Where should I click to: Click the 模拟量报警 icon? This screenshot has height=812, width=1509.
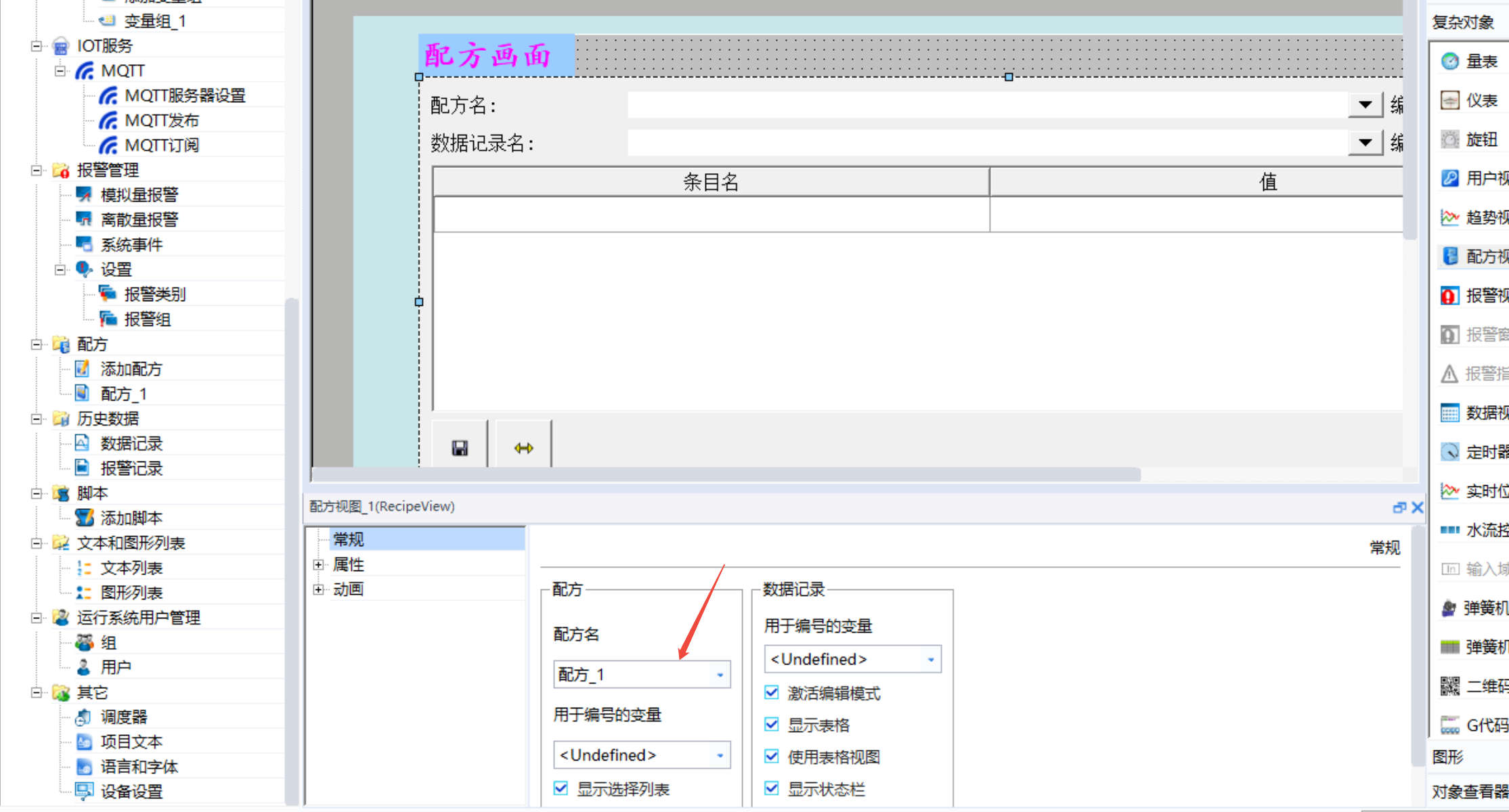pyautogui.click(x=84, y=195)
